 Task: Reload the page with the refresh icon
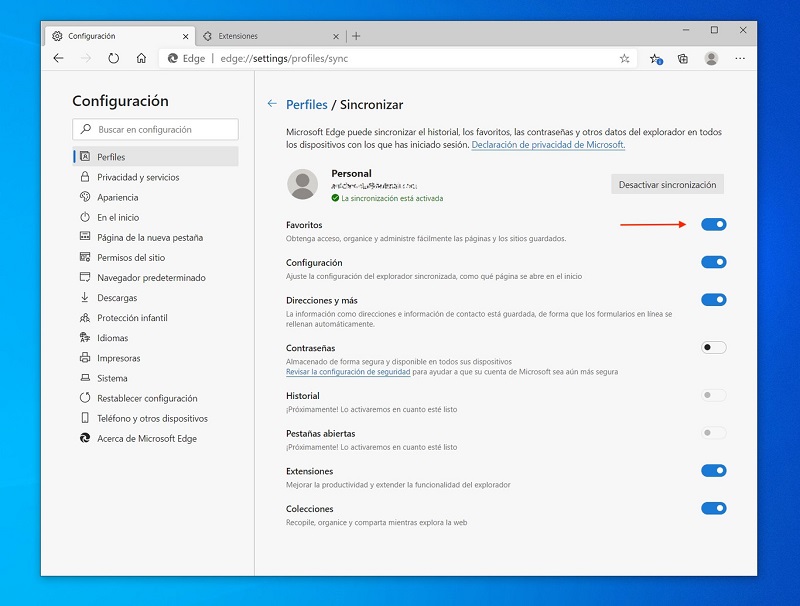[x=113, y=58]
